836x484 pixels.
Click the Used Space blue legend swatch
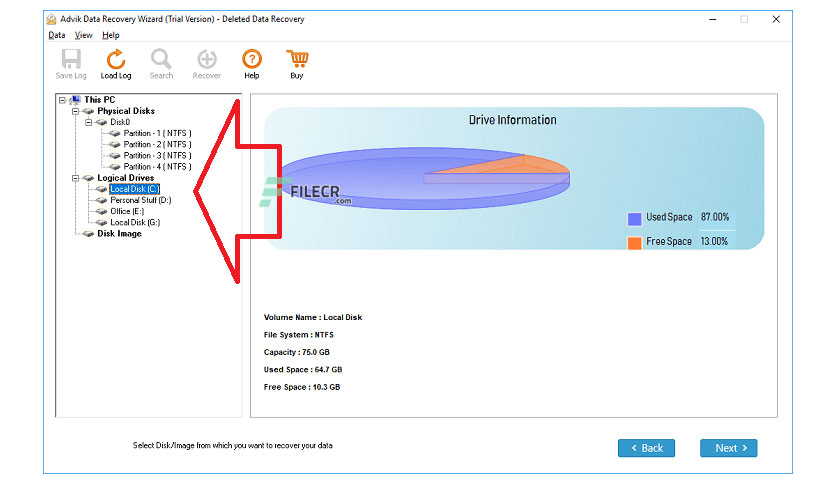pos(634,219)
